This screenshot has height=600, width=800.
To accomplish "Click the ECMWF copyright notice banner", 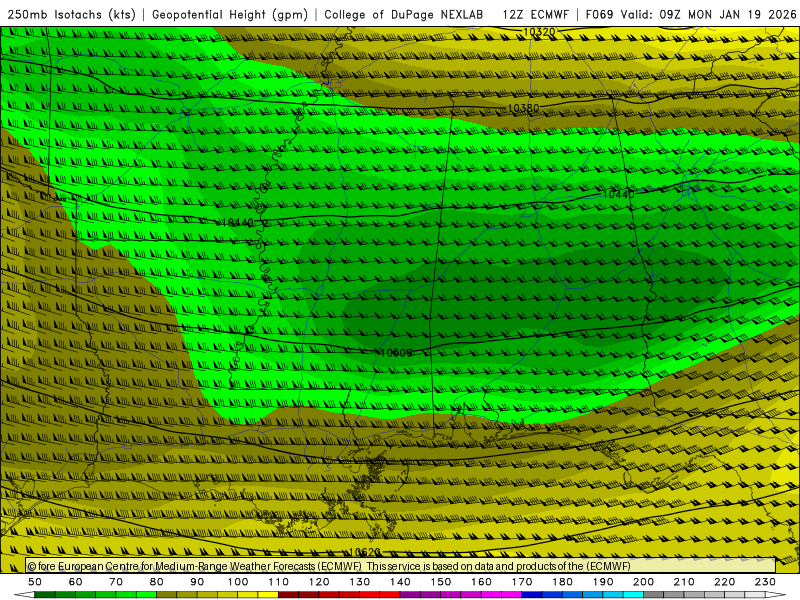I will [x=401, y=565].
